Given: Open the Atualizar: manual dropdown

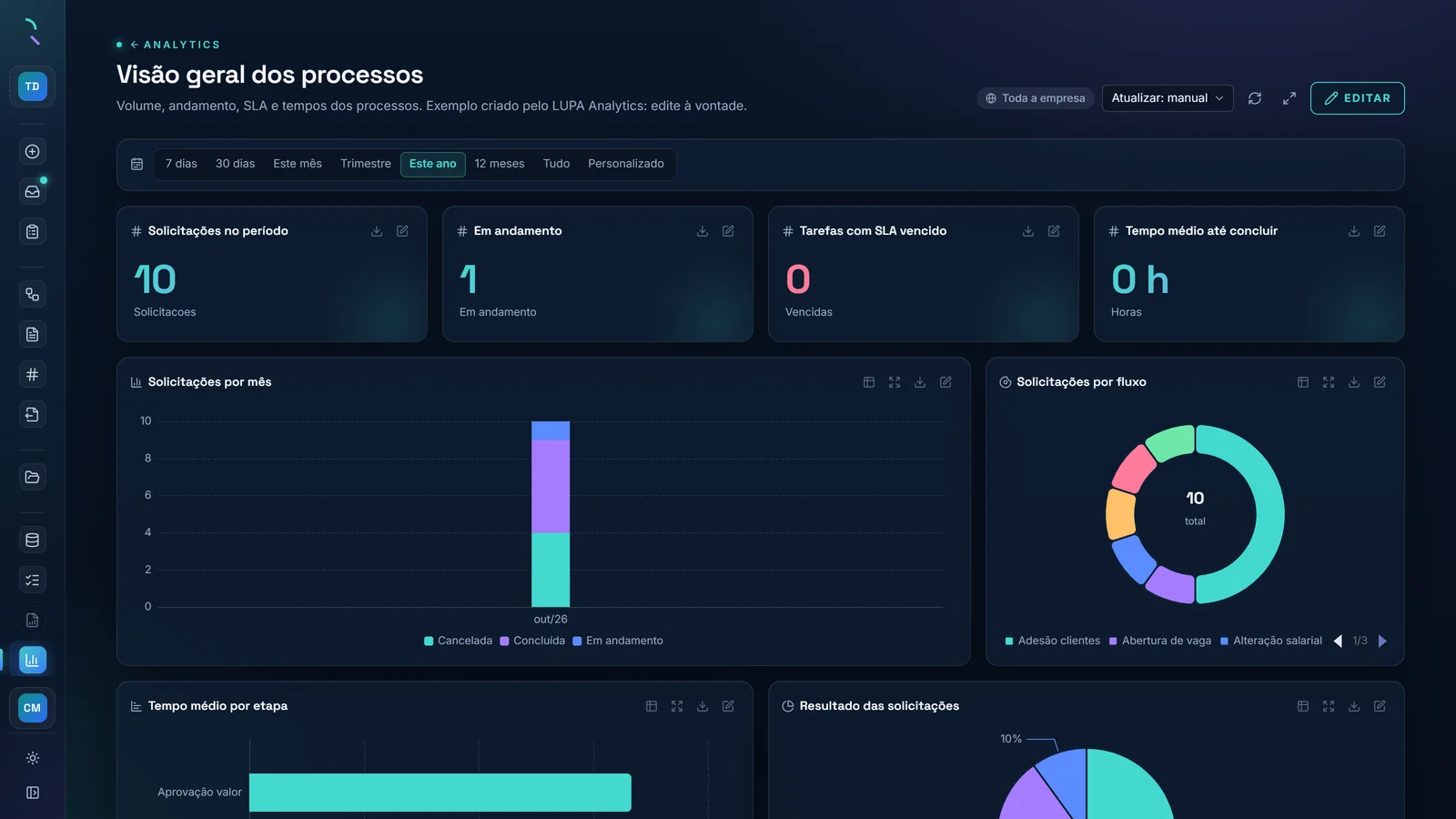Looking at the screenshot, I should click(1168, 98).
